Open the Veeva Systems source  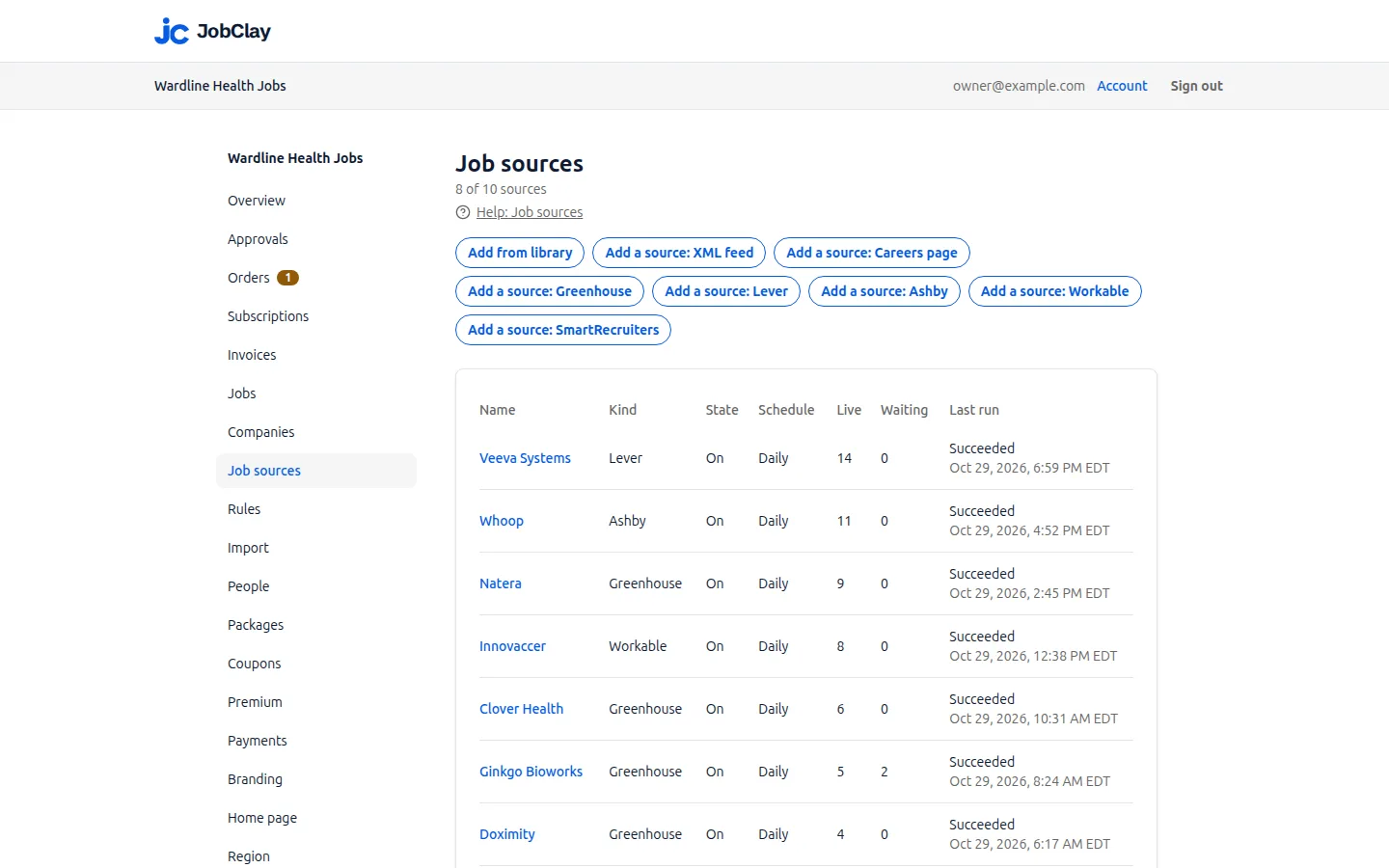(x=525, y=458)
